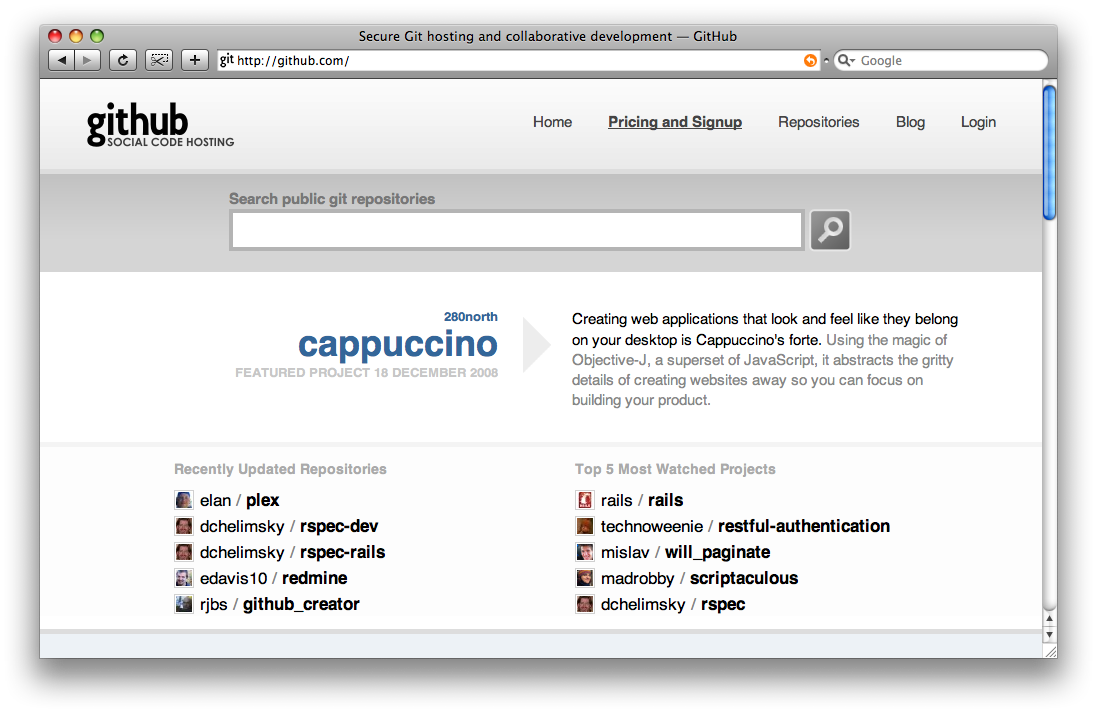Viewport: 1097px width, 713px height.
Task: Click the scrollbar up arrow
Action: [x=1049, y=619]
